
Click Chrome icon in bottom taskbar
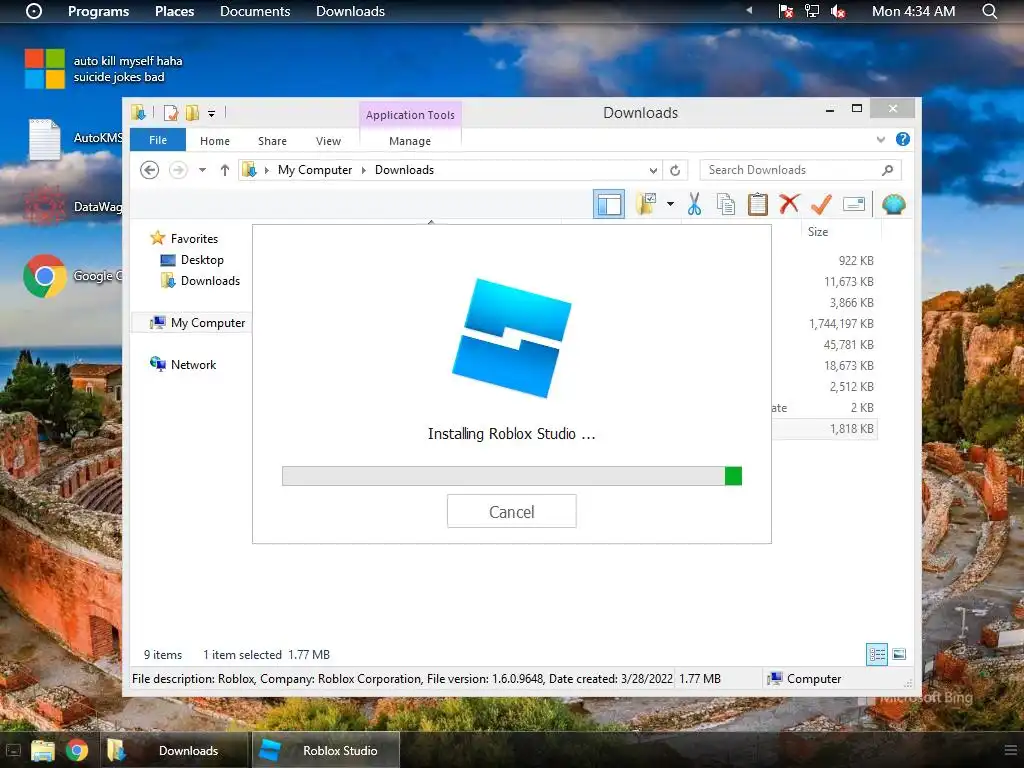click(x=76, y=750)
